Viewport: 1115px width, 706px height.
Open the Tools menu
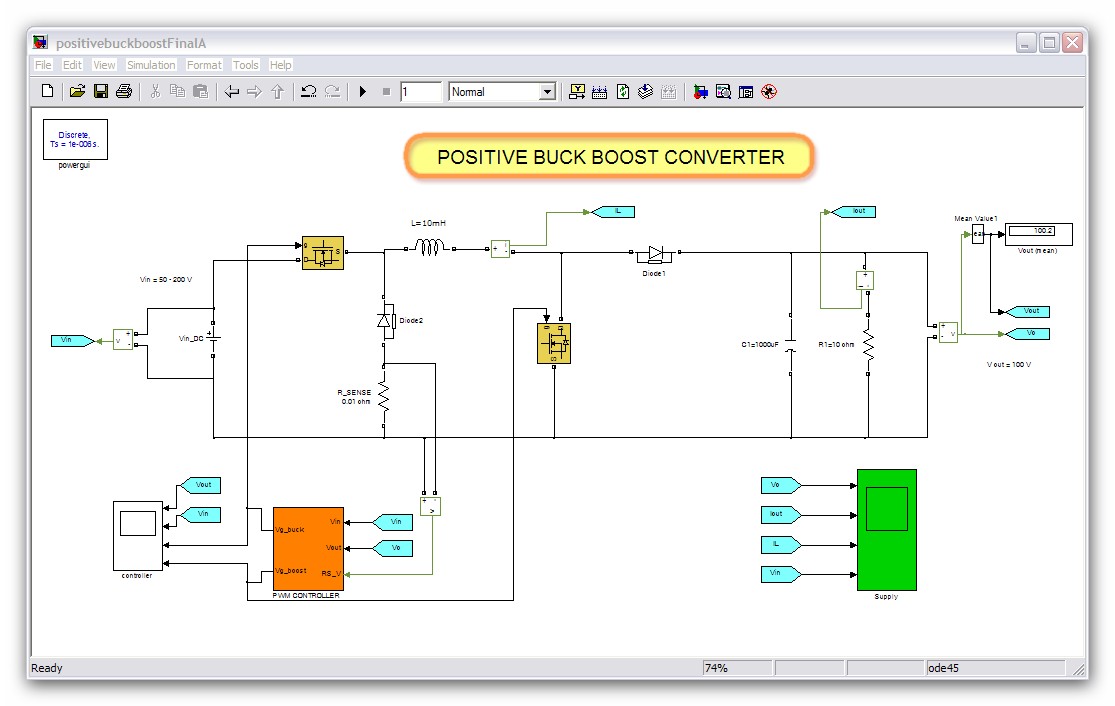tap(245, 65)
